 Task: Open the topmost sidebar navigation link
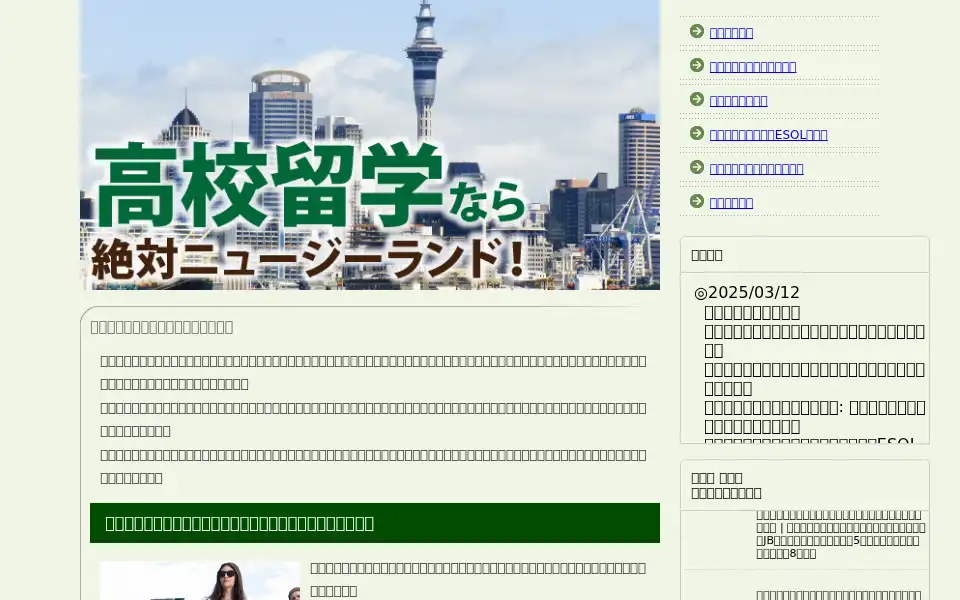731,33
